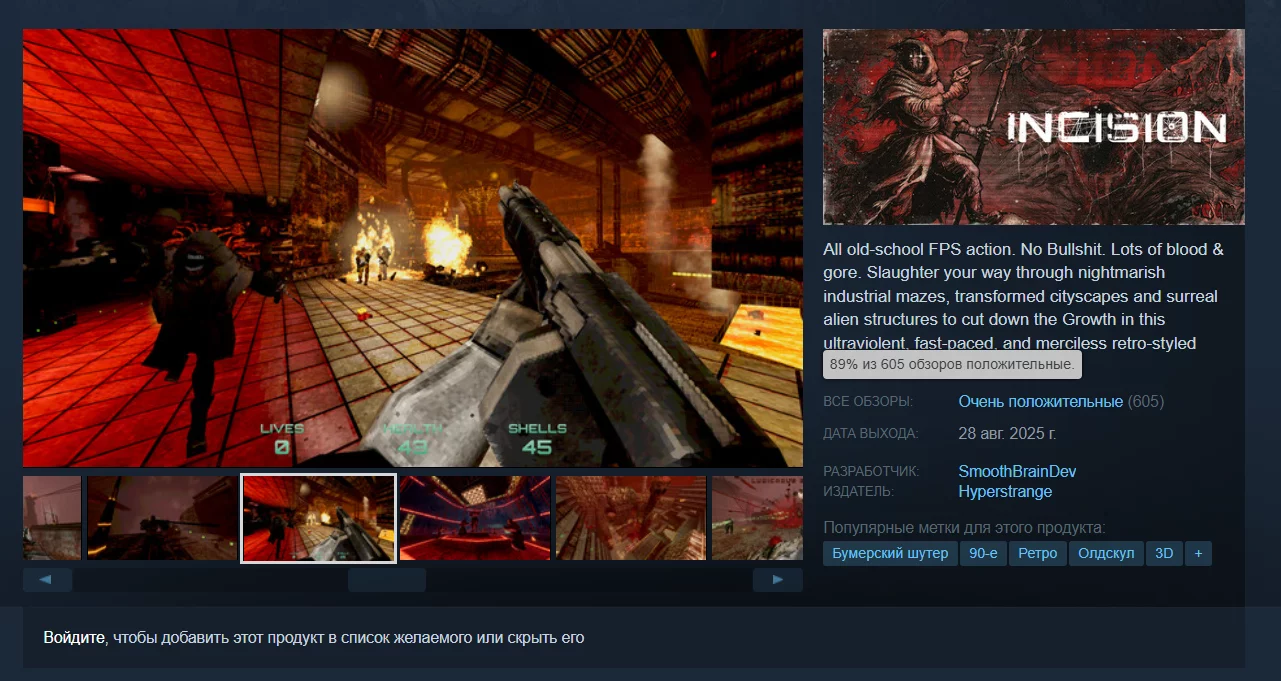Open the Очень положительные reviews link
The width and height of the screenshot is (1281, 681).
1040,401
